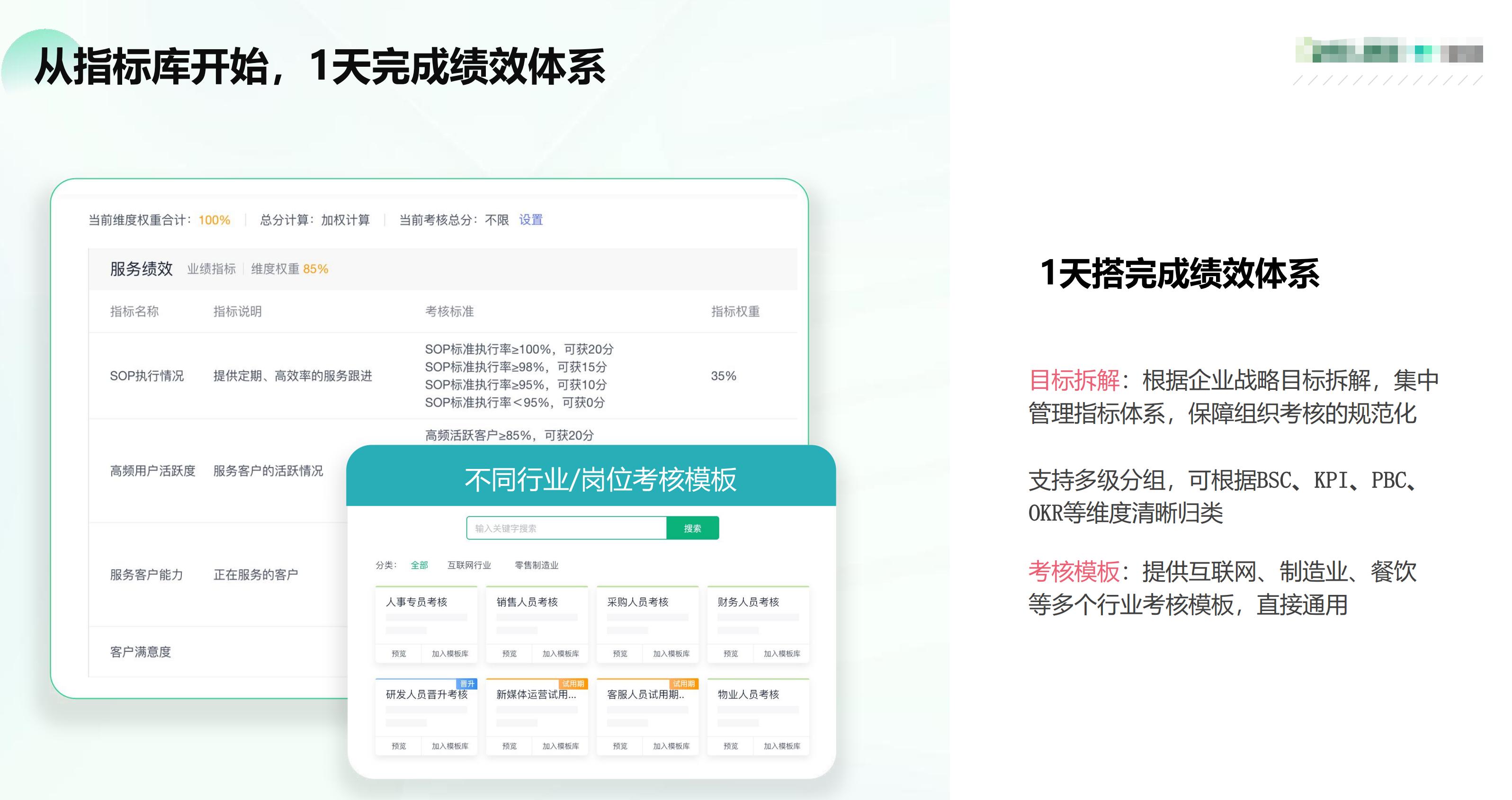预览客服人员试用期考核模板
Viewport: 1512px width, 800px height.
click(x=620, y=746)
